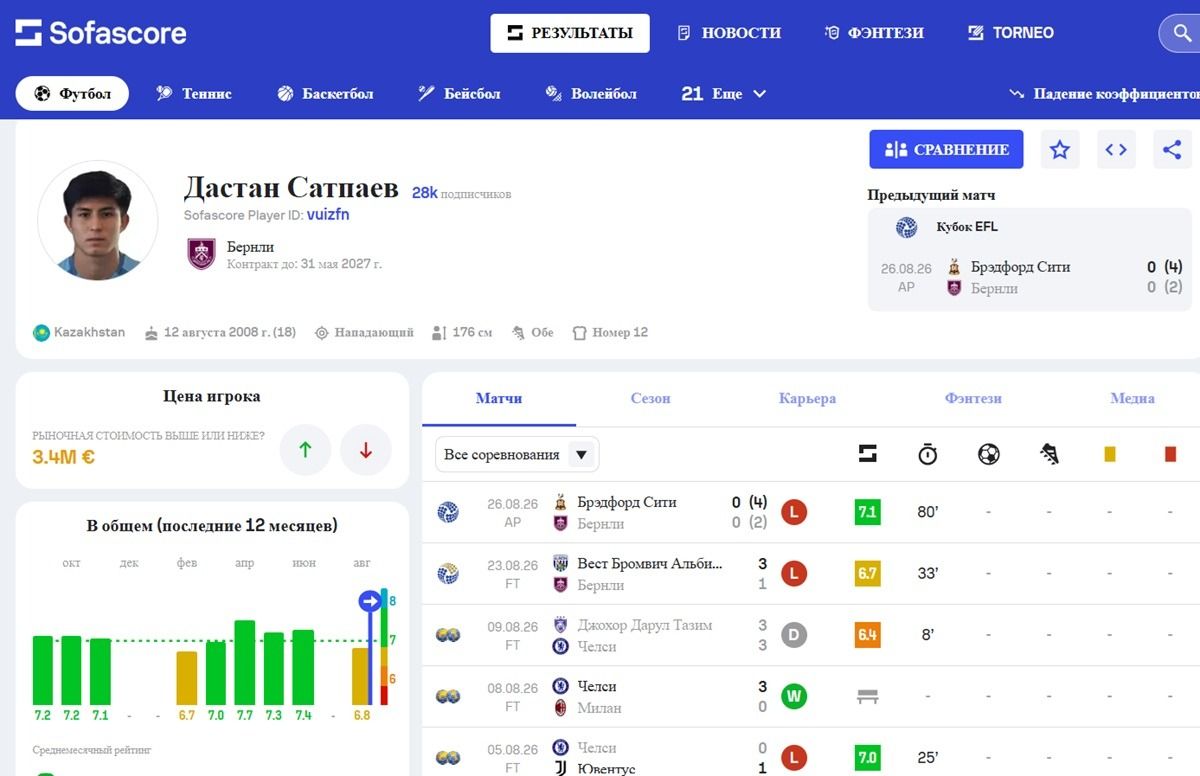Click the Kazakhstan flag icon
Image resolution: width=1200 pixels, height=776 pixels.
click(41, 332)
